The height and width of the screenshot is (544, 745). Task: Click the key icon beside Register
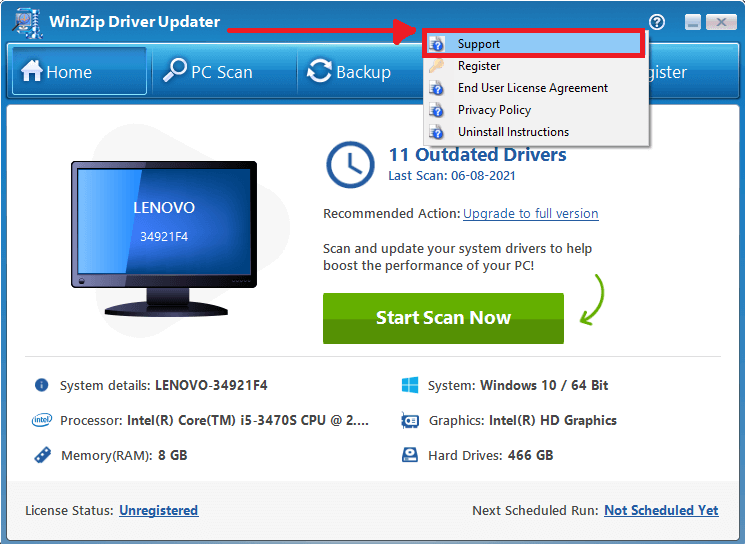[x=436, y=66]
